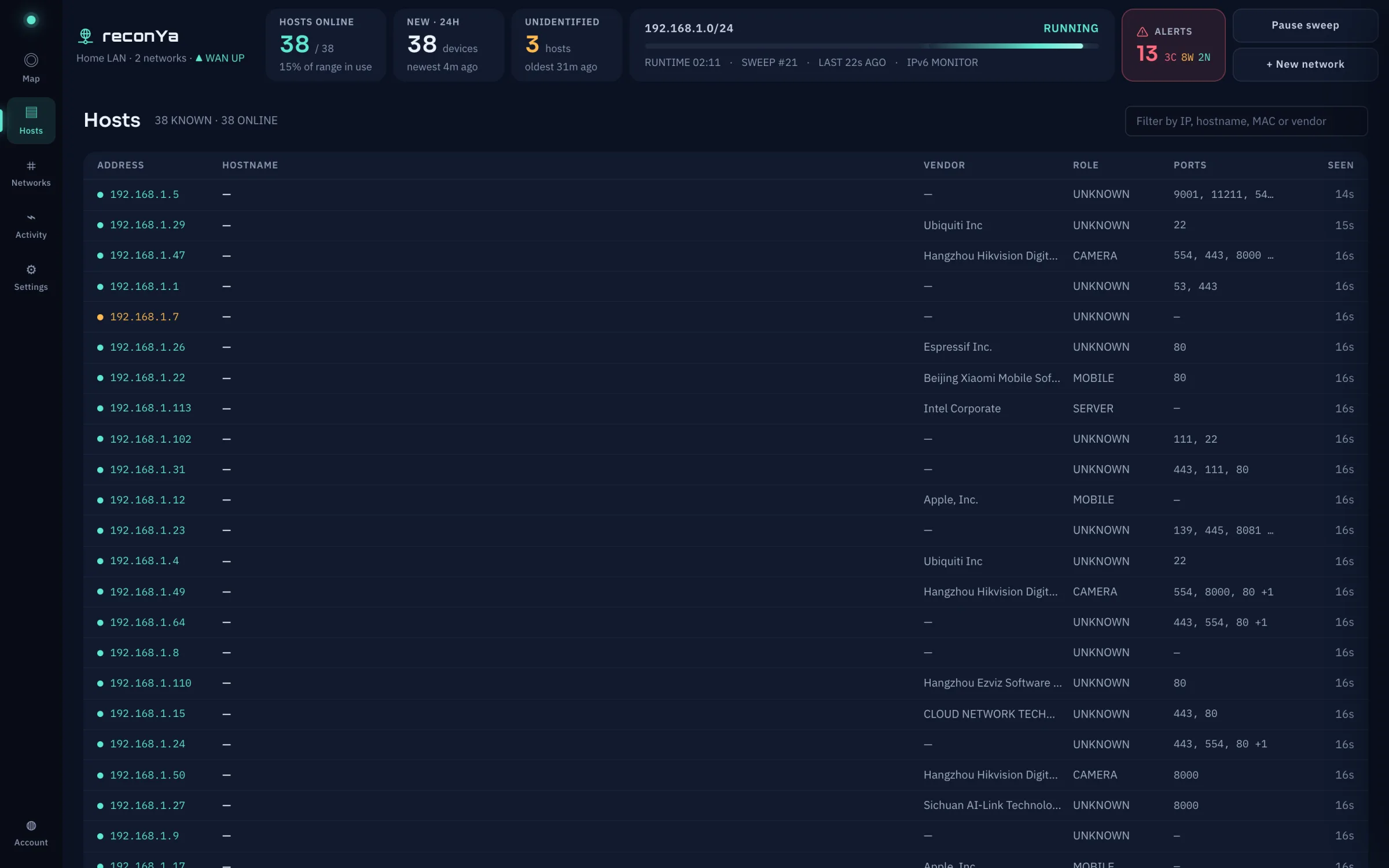Open the New 24h devices card

click(448, 45)
